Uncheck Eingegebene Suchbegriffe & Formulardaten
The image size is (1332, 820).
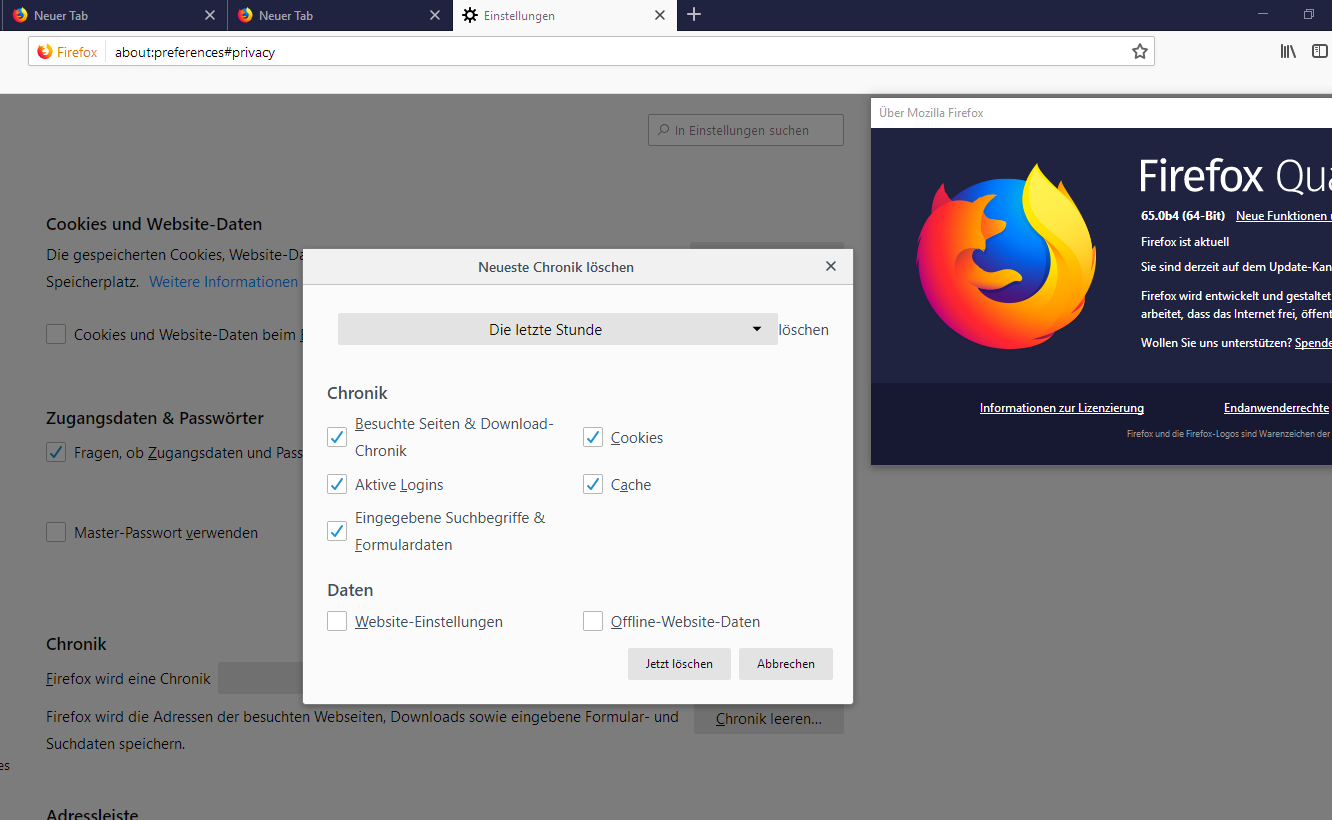pyautogui.click(x=337, y=531)
